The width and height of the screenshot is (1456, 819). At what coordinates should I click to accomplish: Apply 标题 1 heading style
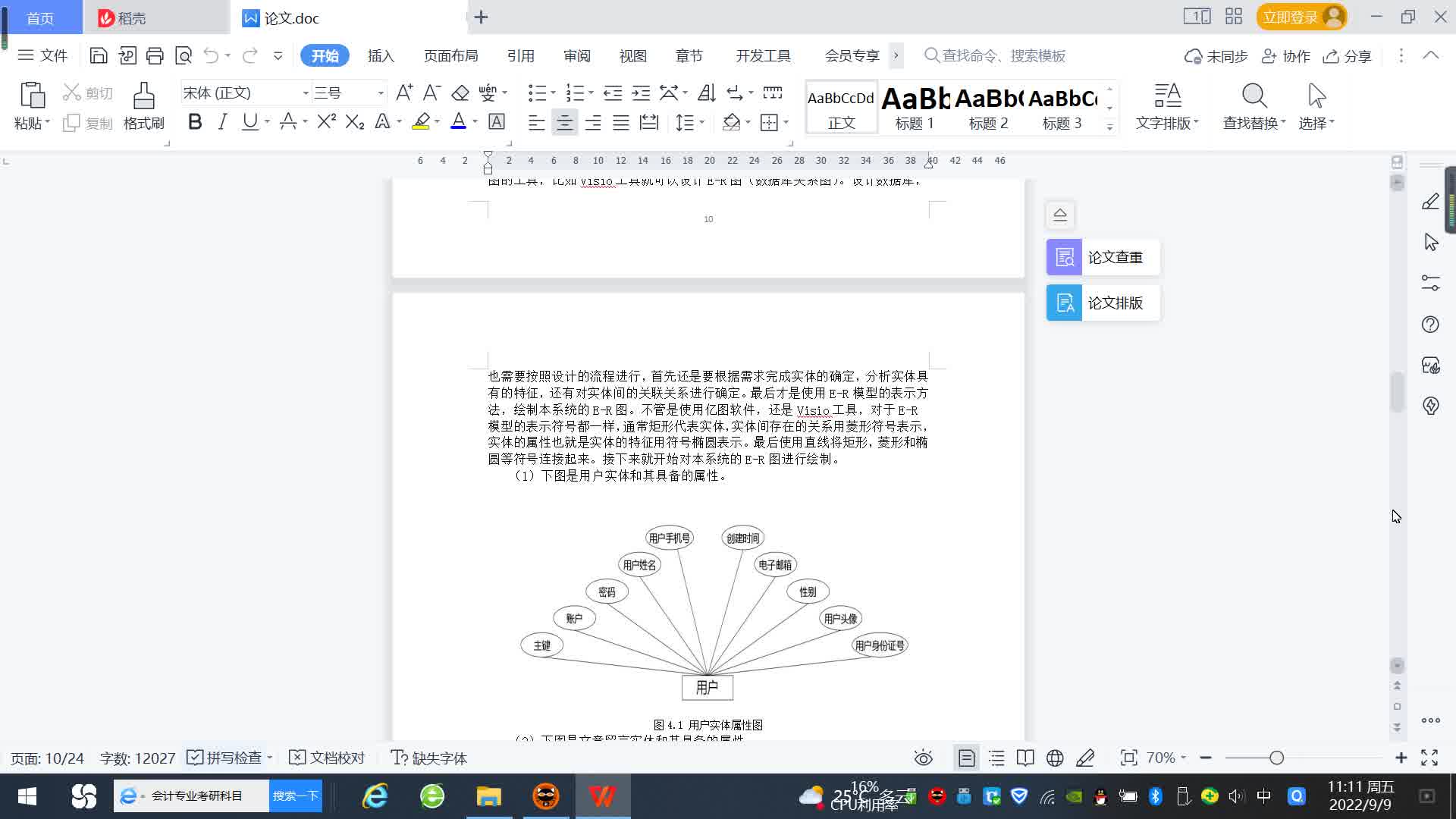[915, 107]
